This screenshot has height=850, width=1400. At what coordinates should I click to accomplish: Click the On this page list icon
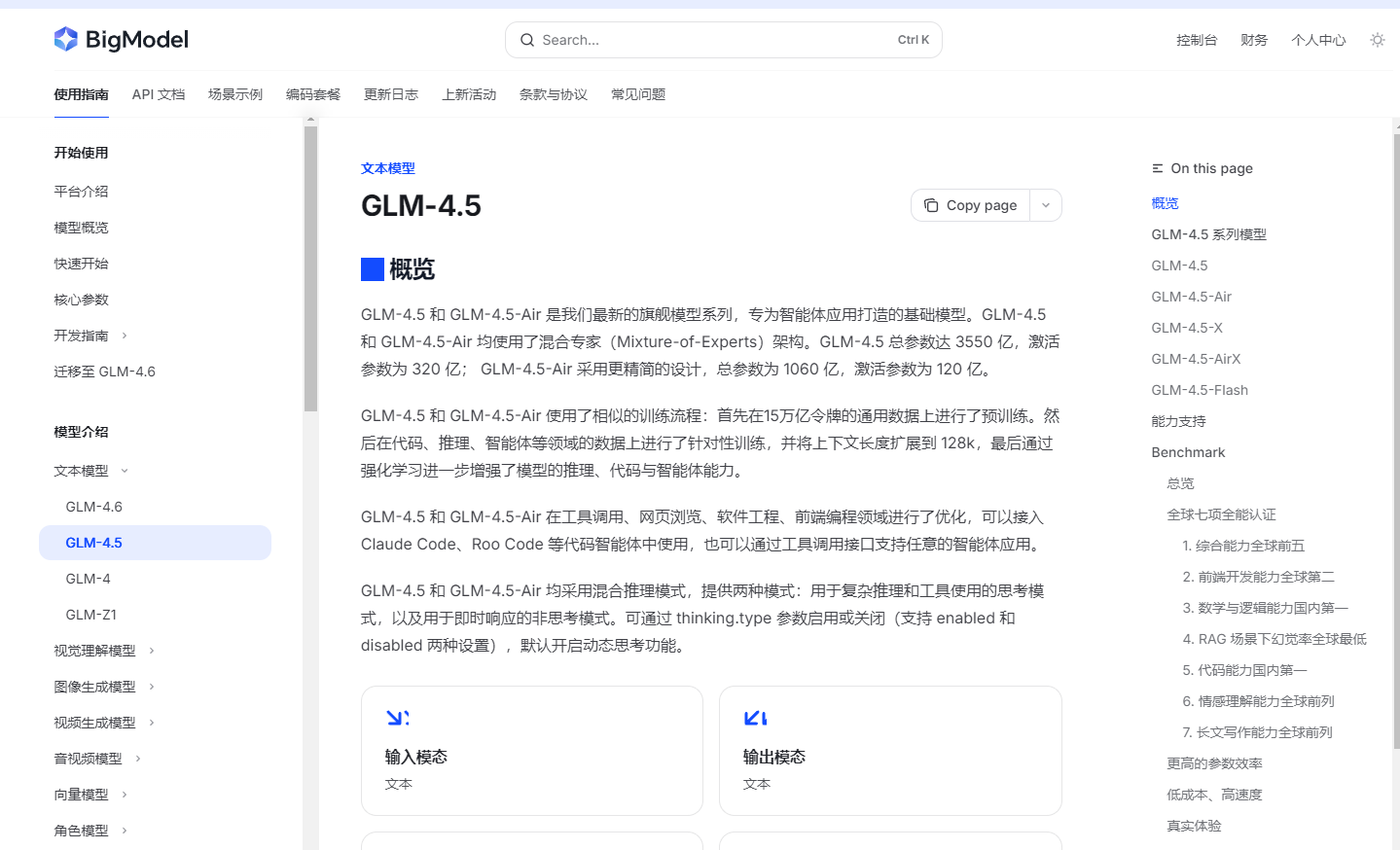[x=1157, y=168]
